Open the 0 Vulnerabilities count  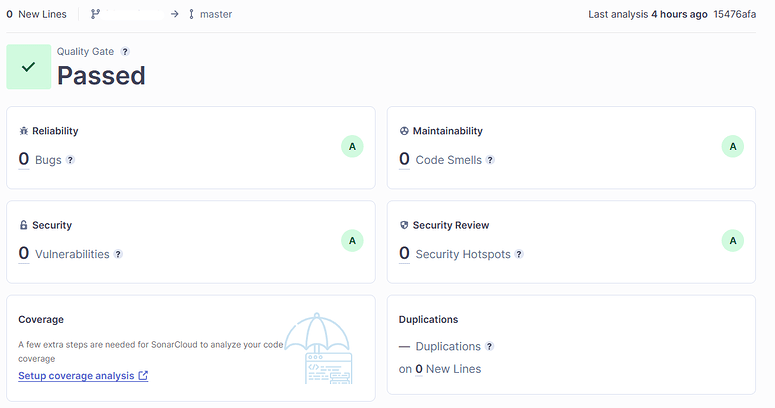pos(24,254)
